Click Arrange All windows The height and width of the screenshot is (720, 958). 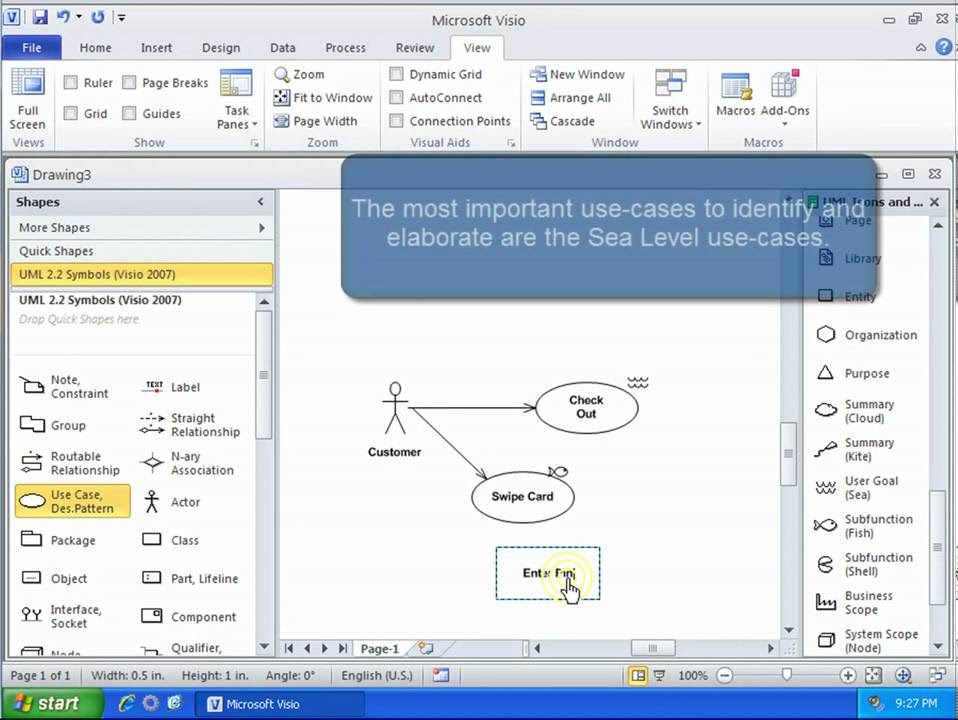pyautogui.click(x=571, y=98)
